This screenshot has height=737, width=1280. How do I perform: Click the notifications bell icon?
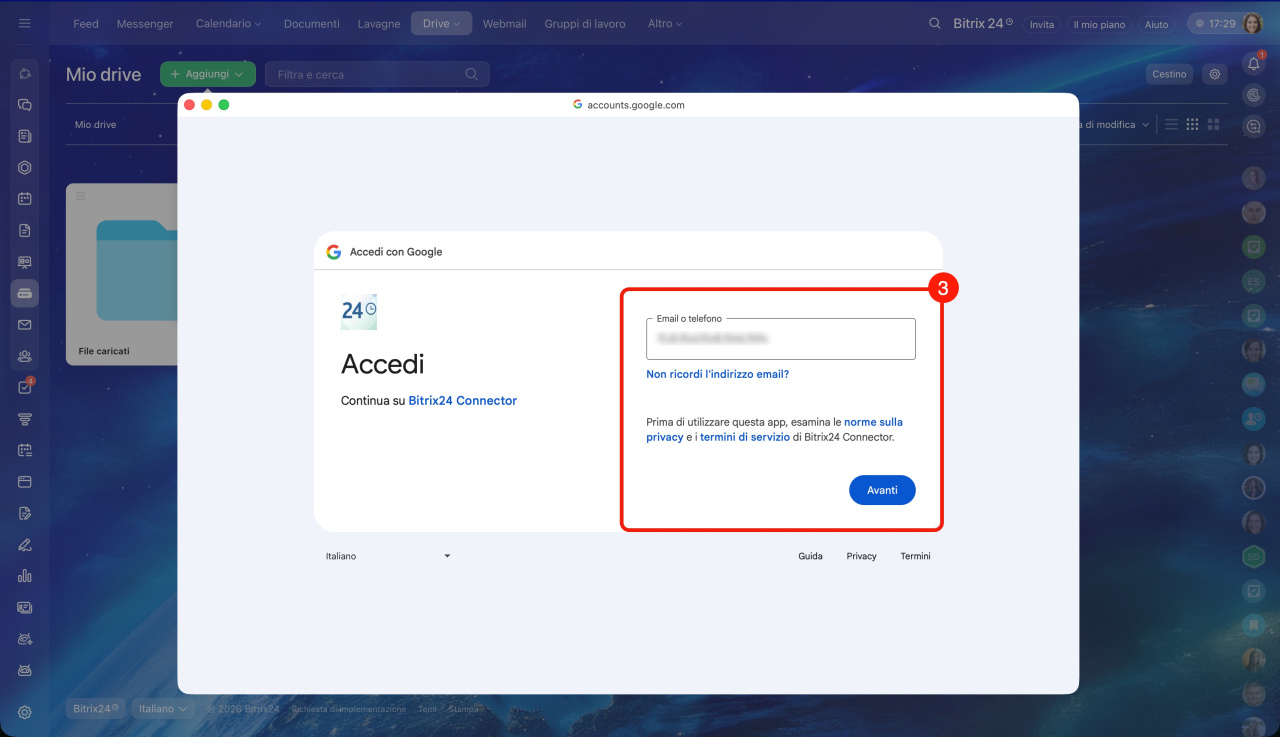pos(1253,64)
